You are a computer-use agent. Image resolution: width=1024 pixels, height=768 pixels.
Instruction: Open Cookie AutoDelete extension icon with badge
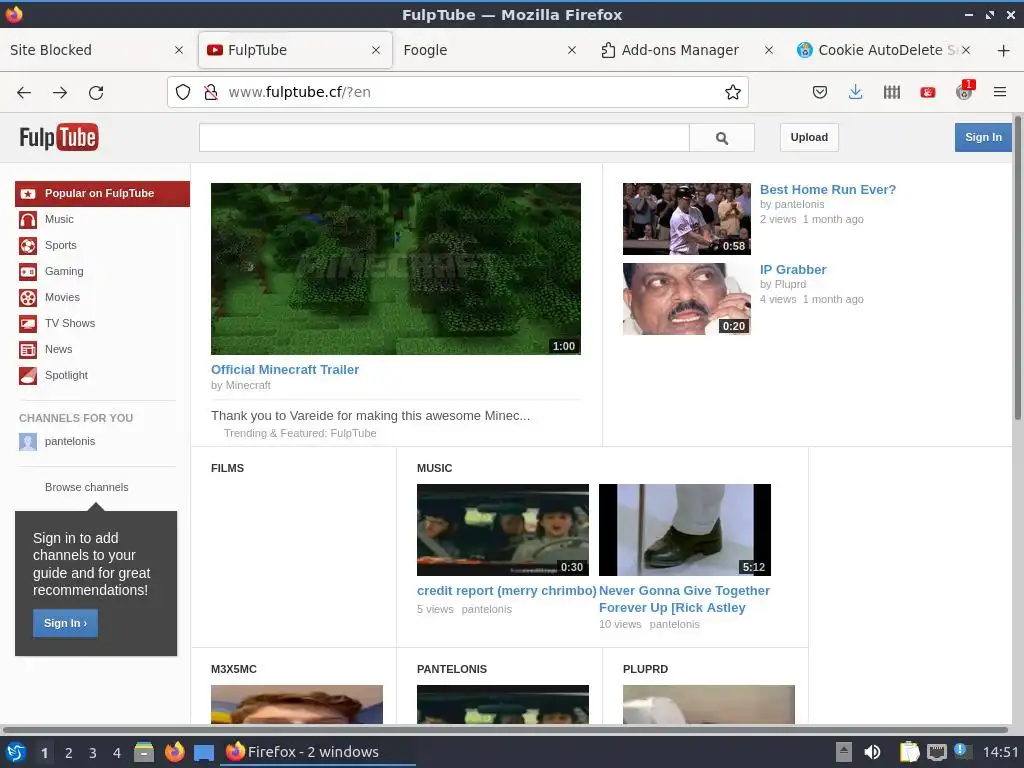point(965,91)
